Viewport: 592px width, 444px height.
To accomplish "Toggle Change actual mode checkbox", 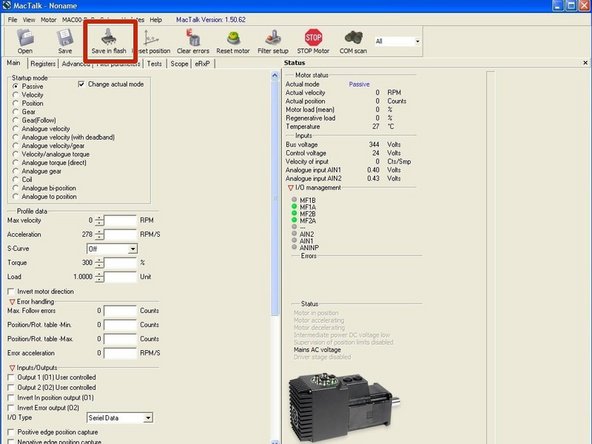I will 81,84.
